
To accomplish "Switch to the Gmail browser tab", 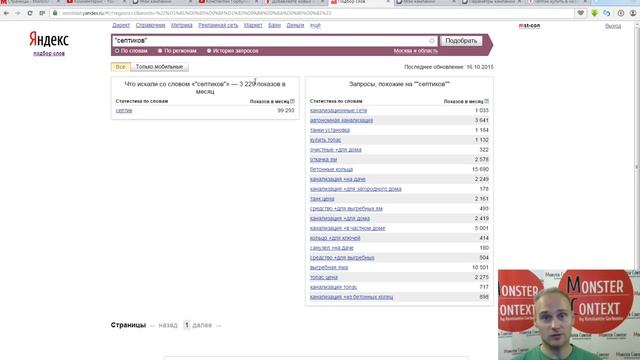I will (31, 2).
